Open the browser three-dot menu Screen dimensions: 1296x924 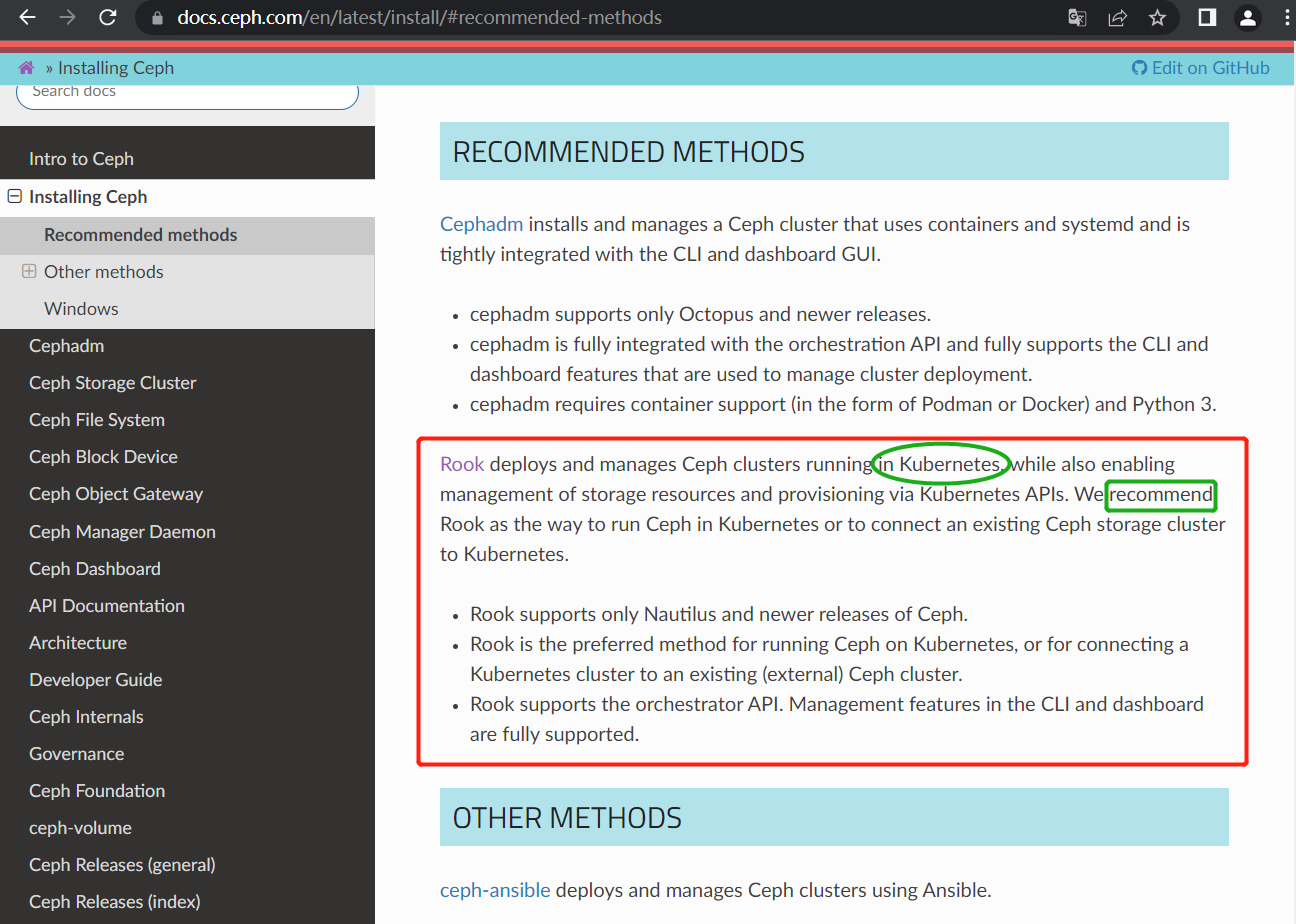tap(1284, 18)
